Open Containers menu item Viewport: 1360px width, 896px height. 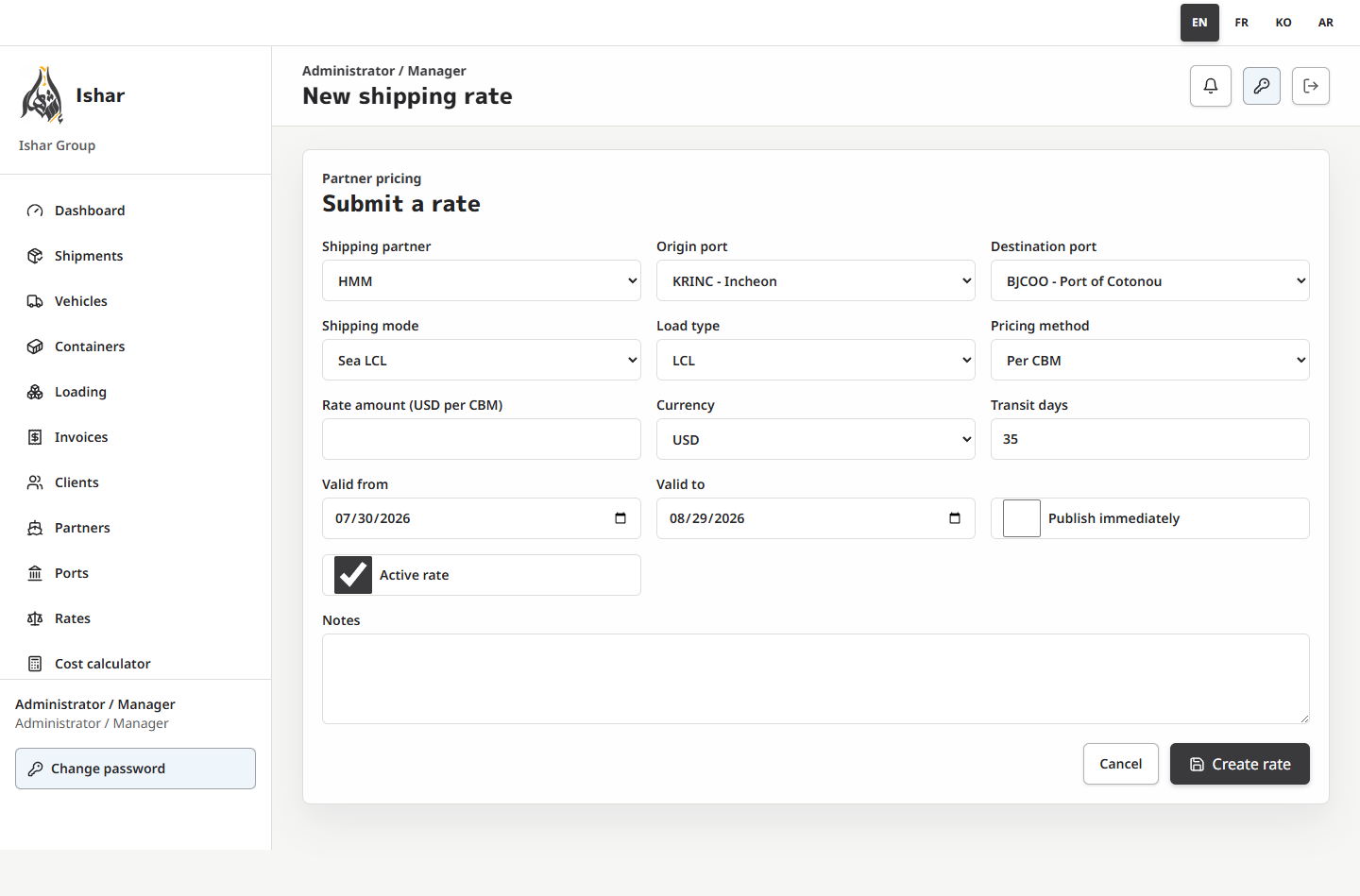coord(136,347)
